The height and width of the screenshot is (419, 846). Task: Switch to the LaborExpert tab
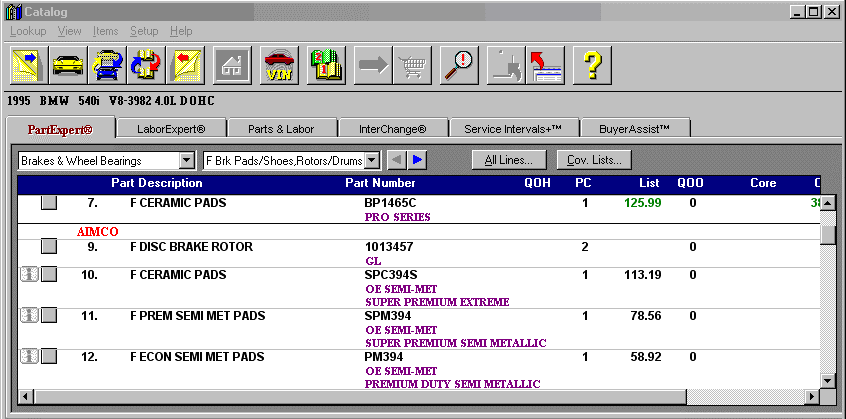point(170,129)
